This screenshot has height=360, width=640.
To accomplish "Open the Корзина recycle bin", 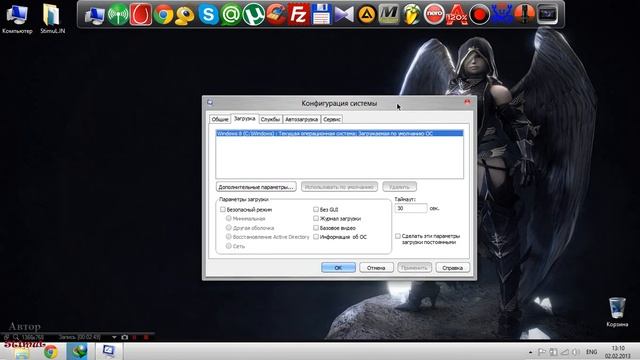I will [x=617, y=312].
